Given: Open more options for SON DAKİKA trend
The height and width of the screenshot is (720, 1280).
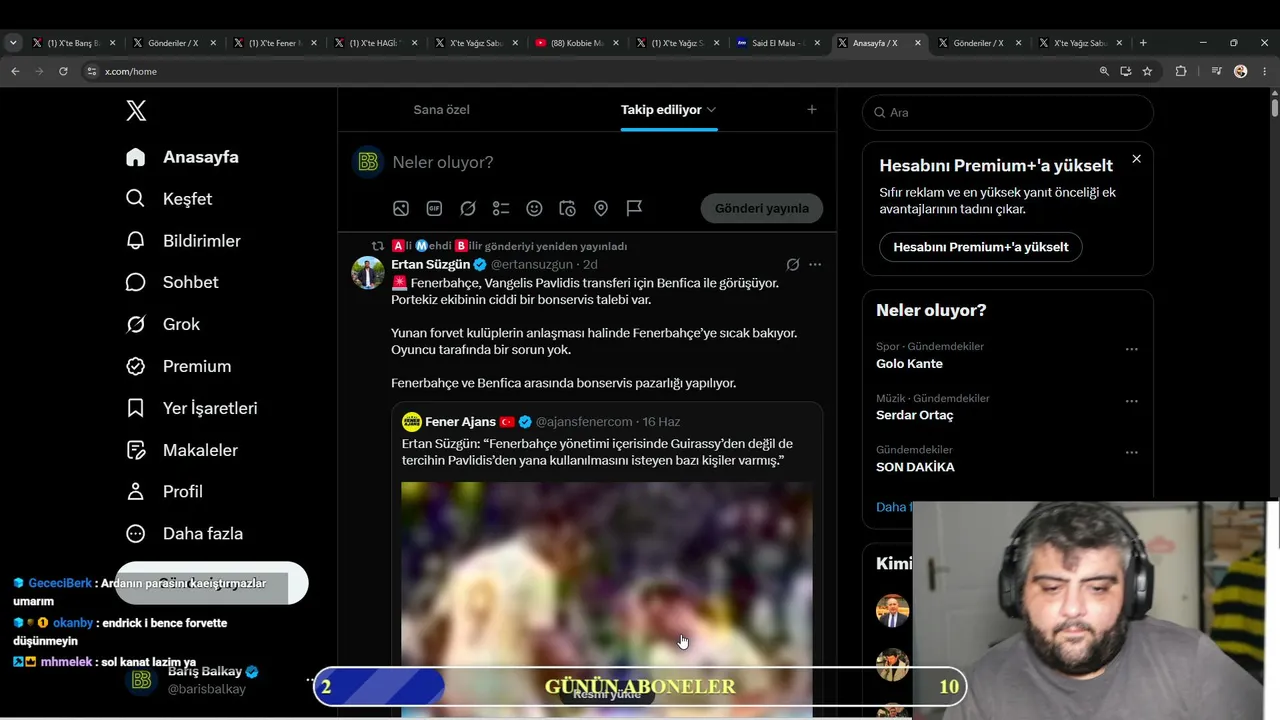Looking at the screenshot, I should pos(1132,452).
